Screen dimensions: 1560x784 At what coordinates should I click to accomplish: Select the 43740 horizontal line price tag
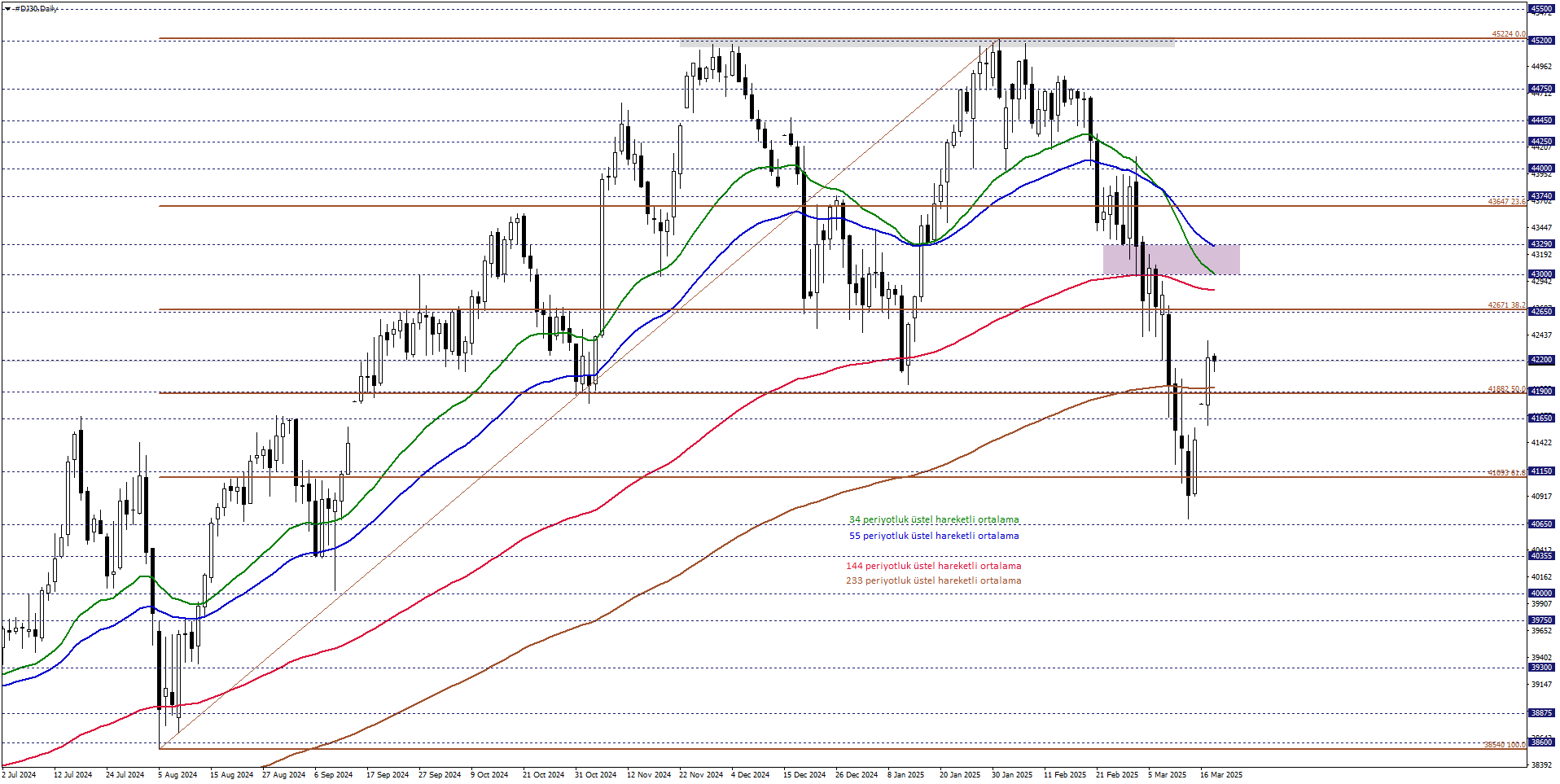pyautogui.click(x=1542, y=196)
